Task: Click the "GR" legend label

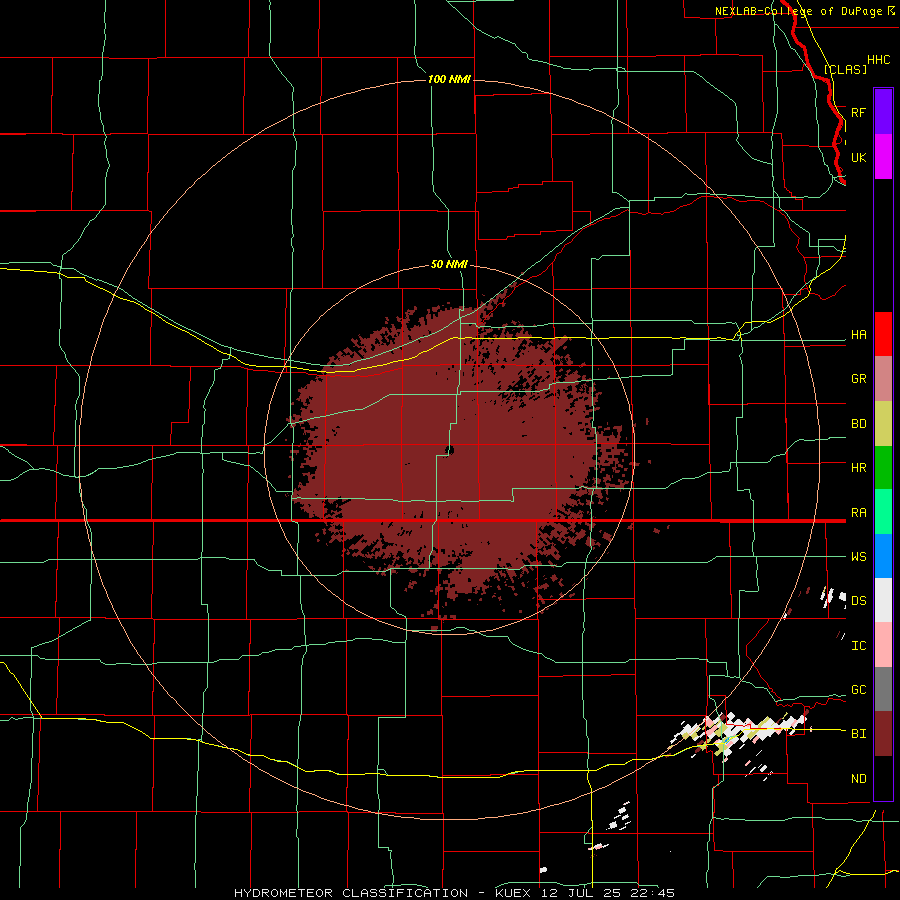Action: click(859, 379)
